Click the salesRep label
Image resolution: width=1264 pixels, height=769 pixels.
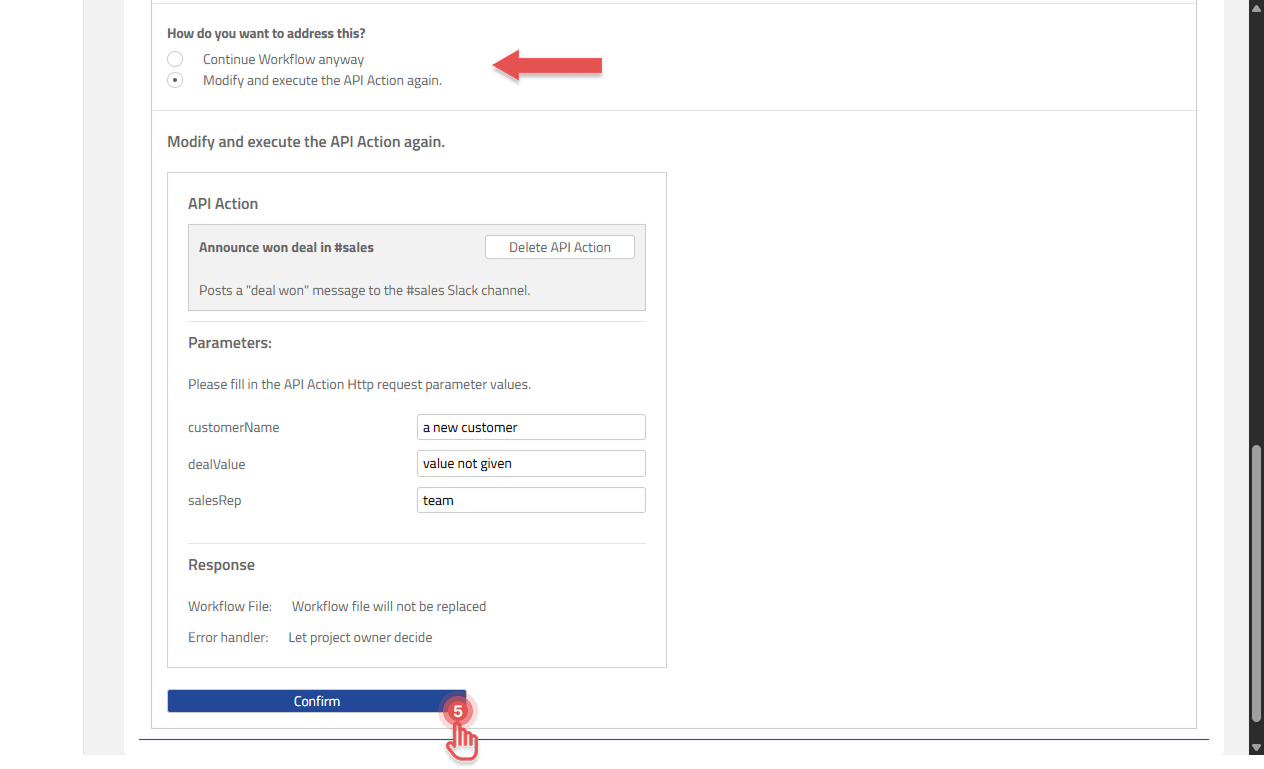[214, 500]
